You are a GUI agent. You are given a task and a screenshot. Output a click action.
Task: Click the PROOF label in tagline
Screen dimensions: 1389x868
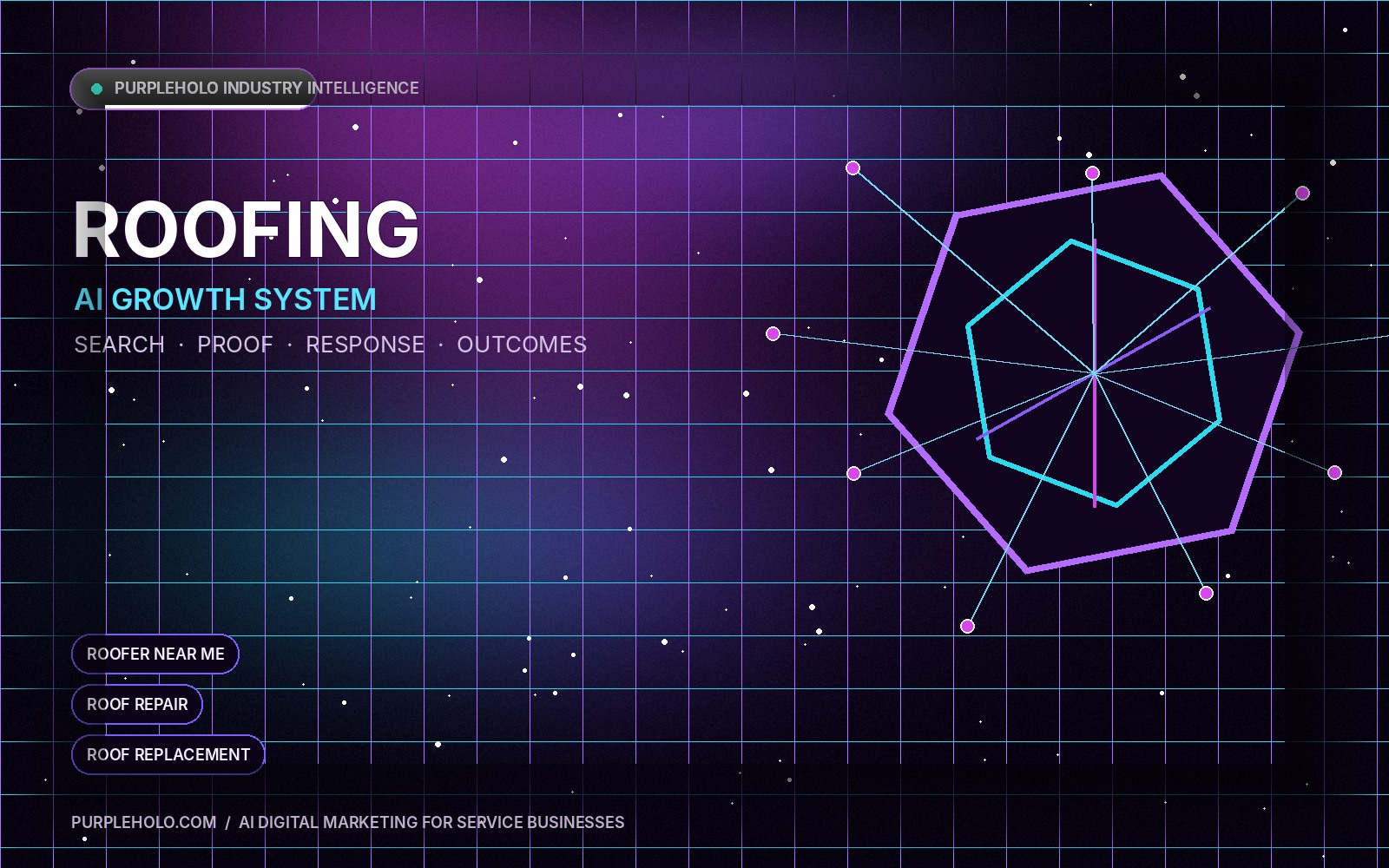[235, 345]
